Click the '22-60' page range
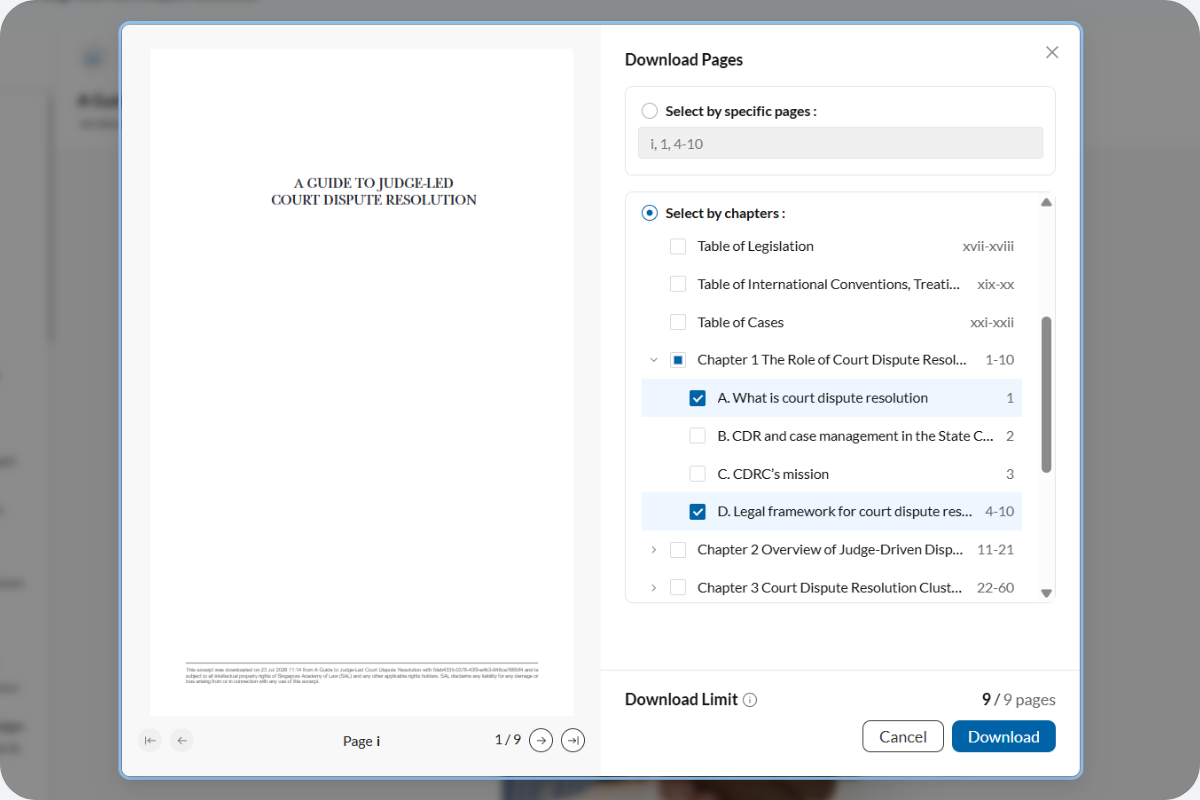Screen dimensions: 1200x800 [x=995, y=588]
